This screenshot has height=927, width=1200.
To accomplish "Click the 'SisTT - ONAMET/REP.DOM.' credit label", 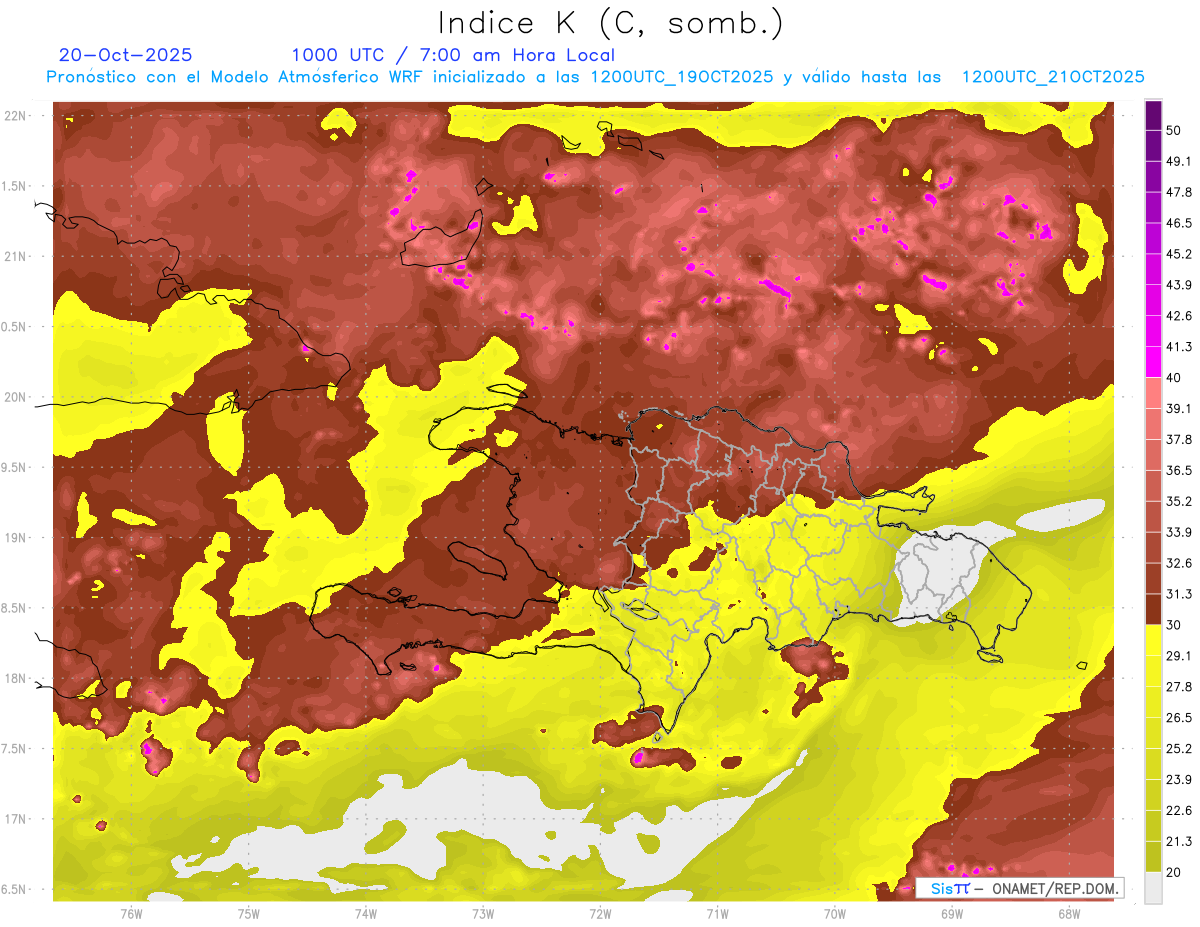I will [x=1022, y=888].
